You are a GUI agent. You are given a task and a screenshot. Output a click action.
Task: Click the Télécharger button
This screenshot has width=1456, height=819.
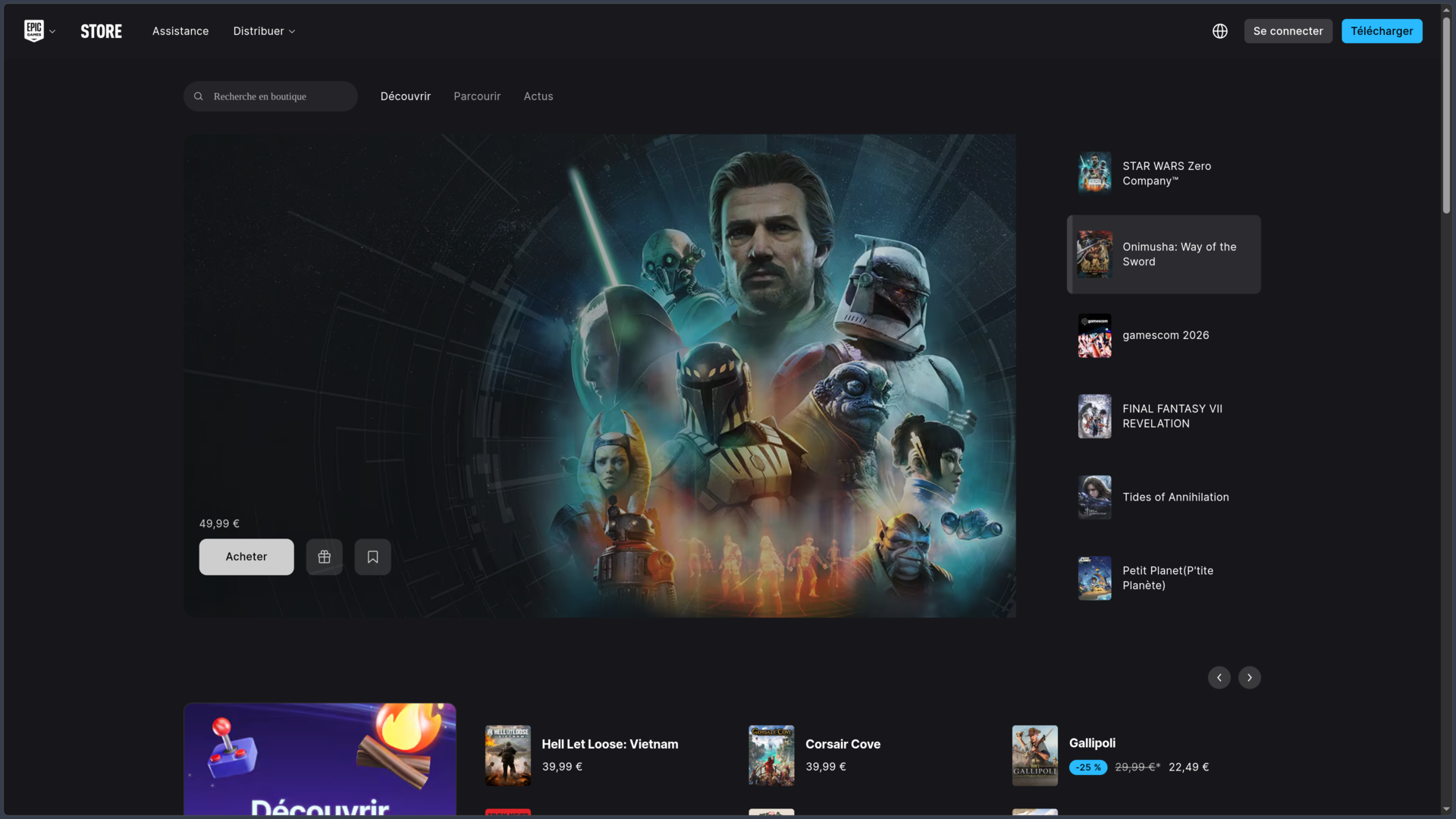[1382, 31]
